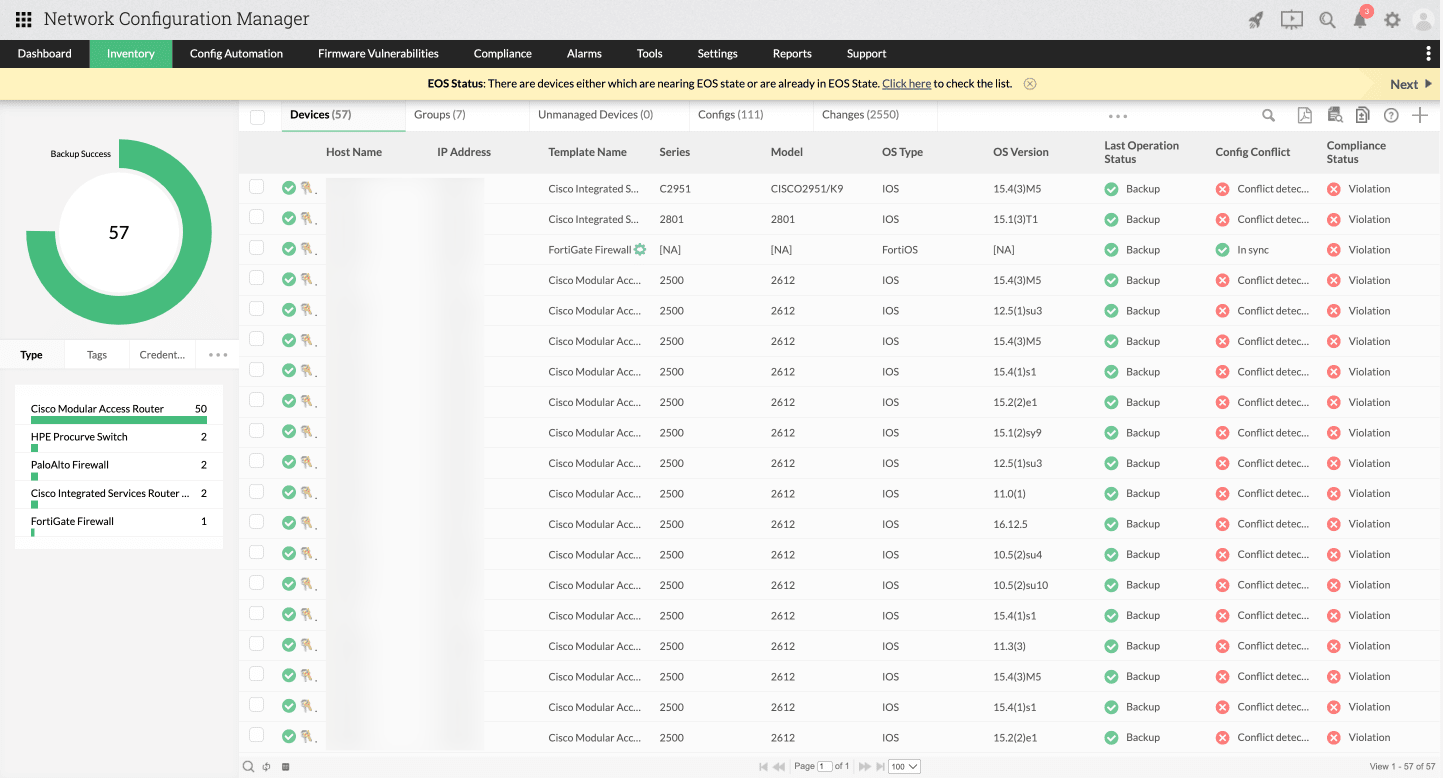This screenshot has width=1443, height=778.
Task: Open the rows-per-page 100 dropdown
Action: click(904, 767)
